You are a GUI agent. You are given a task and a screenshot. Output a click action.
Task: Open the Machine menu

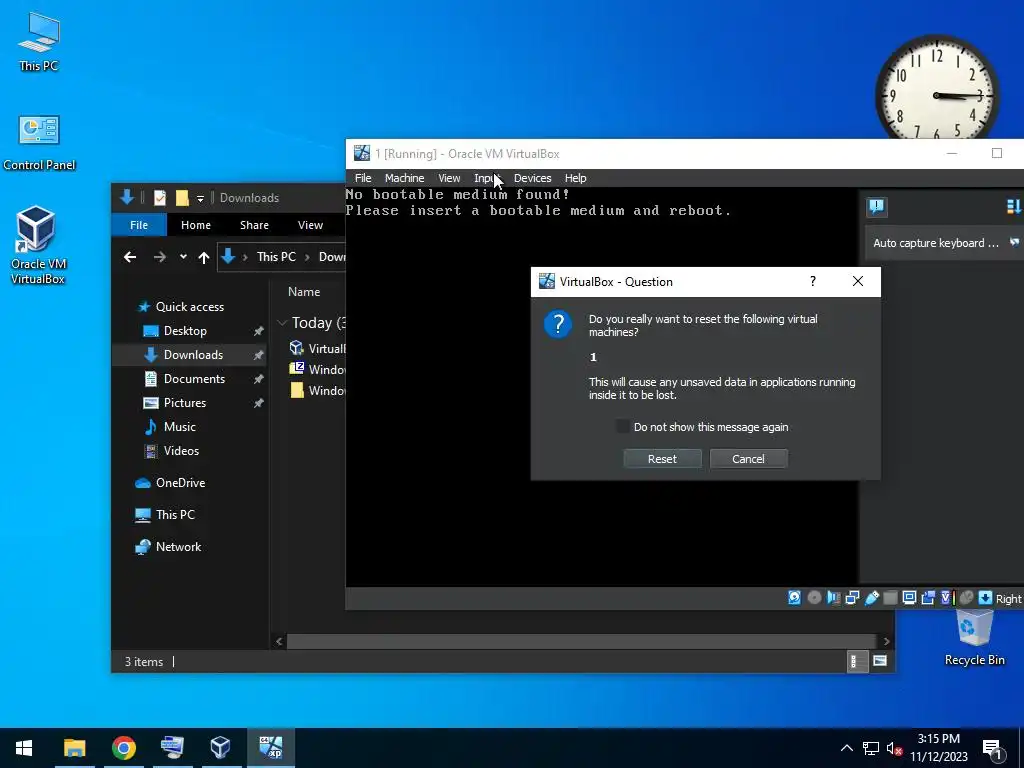[x=404, y=178]
